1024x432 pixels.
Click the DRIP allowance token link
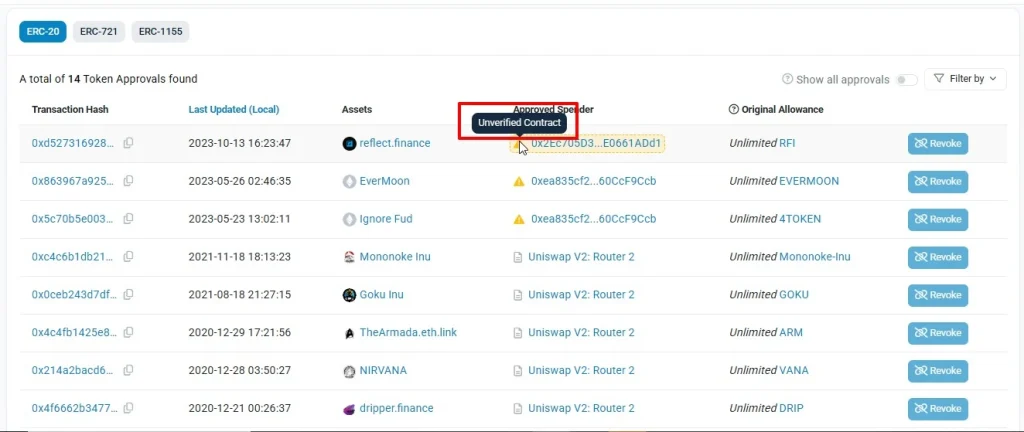point(792,408)
